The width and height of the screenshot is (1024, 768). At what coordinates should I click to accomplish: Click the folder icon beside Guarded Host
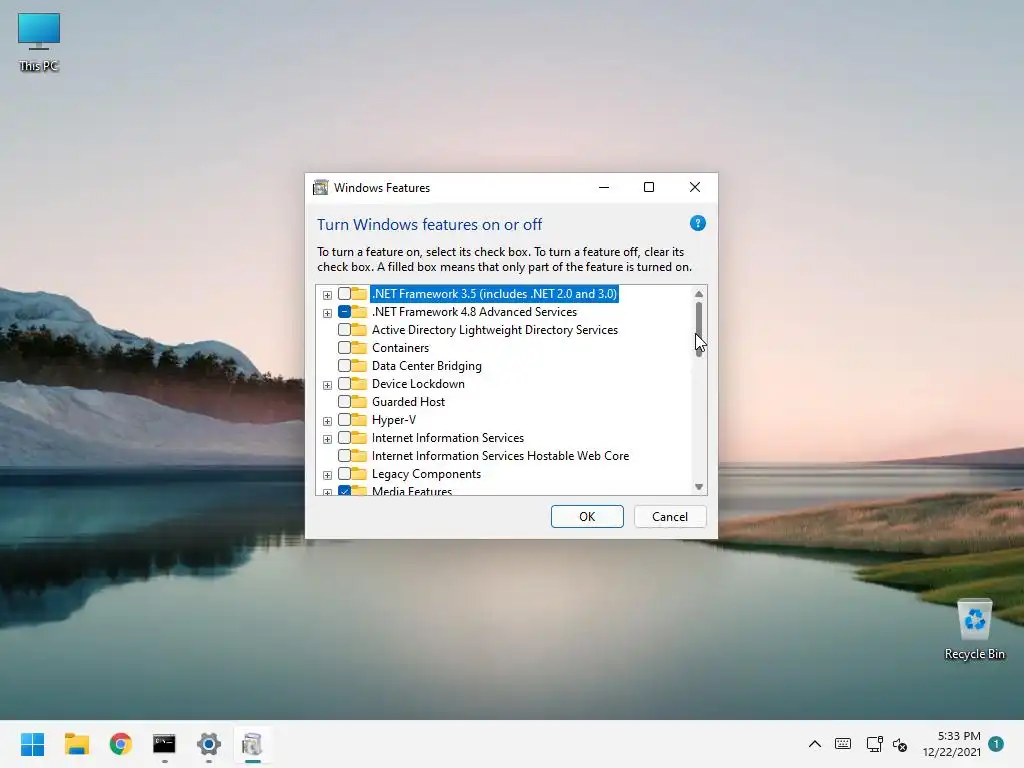tap(359, 402)
